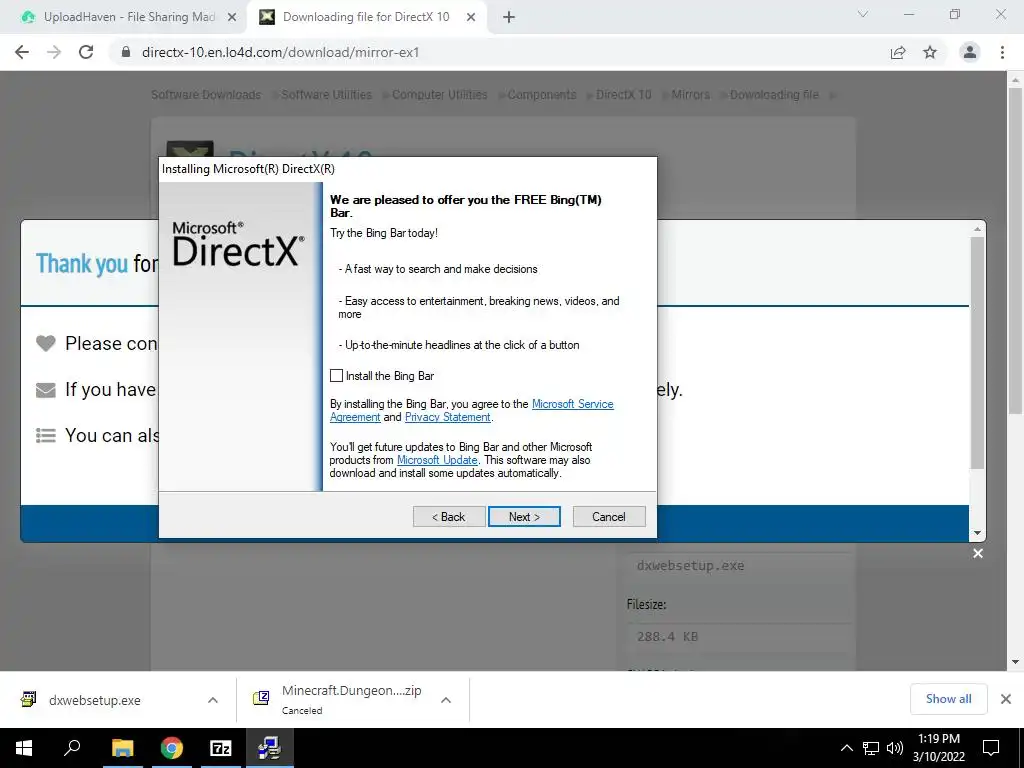Click the Downloading file breadcrumb
The height and width of the screenshot is (768, 1024).
[x=774, y=95]
